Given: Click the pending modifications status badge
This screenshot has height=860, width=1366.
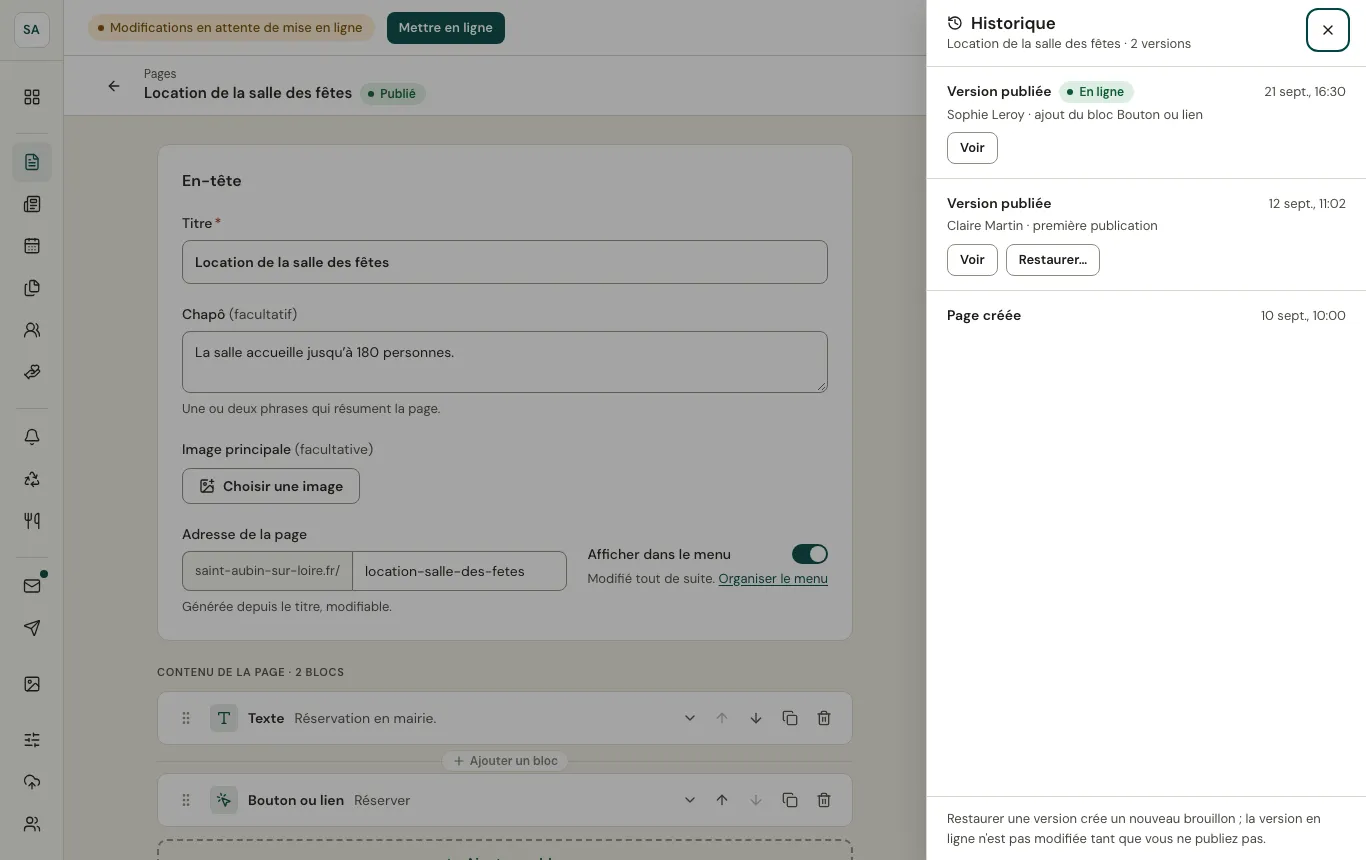Looking at the screenshot, I should click(x=231, y=28).
